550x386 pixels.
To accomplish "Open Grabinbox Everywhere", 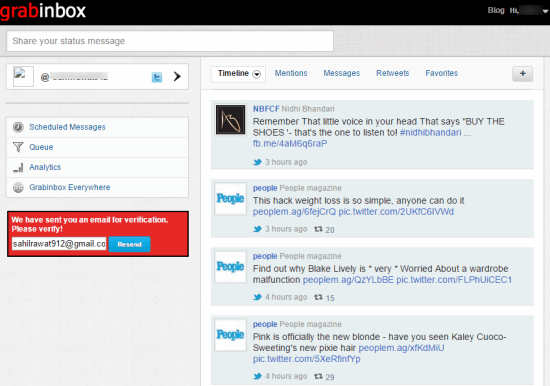I will [x=69, y=187].
